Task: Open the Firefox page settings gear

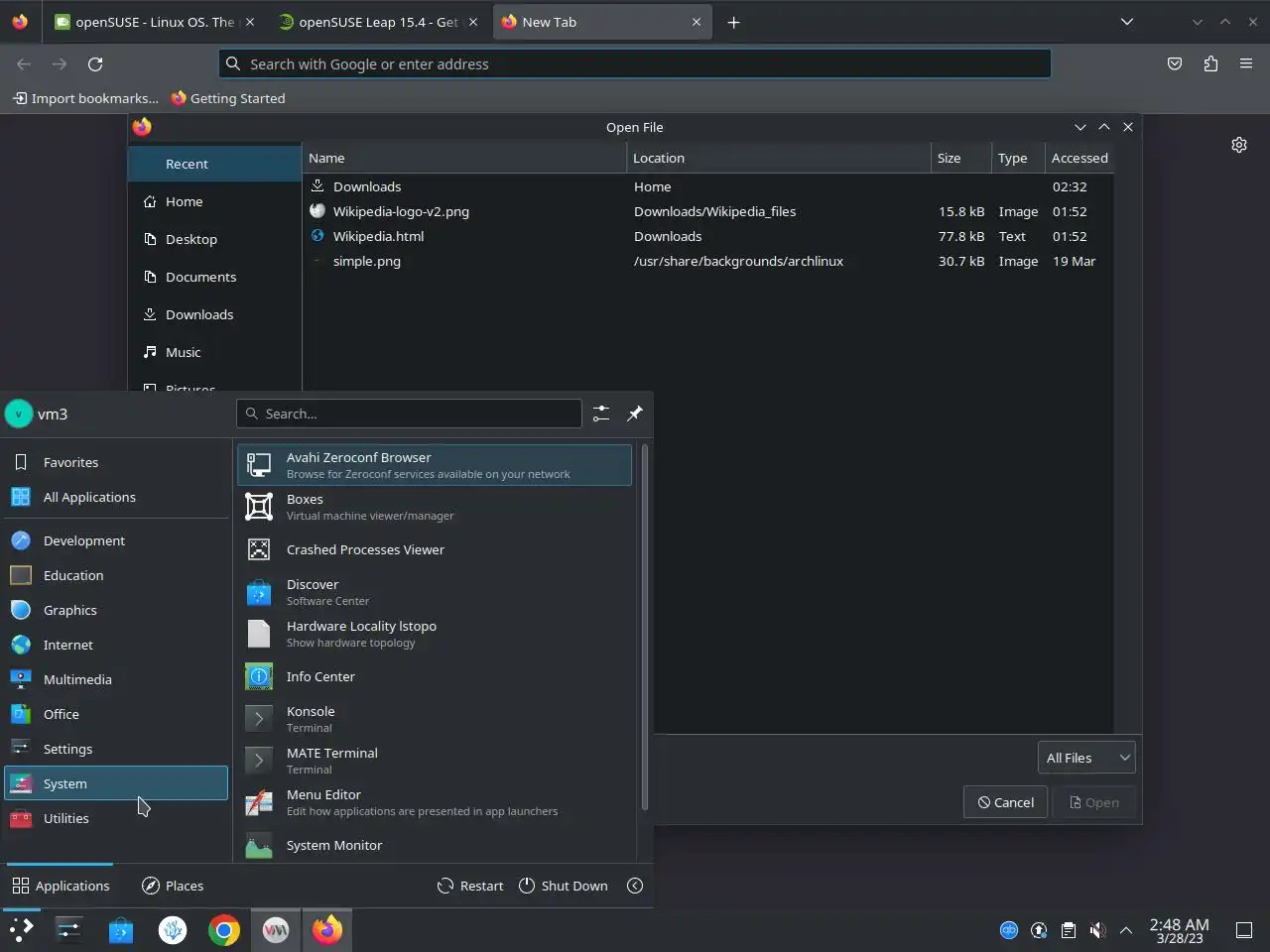Action: 1239,145
